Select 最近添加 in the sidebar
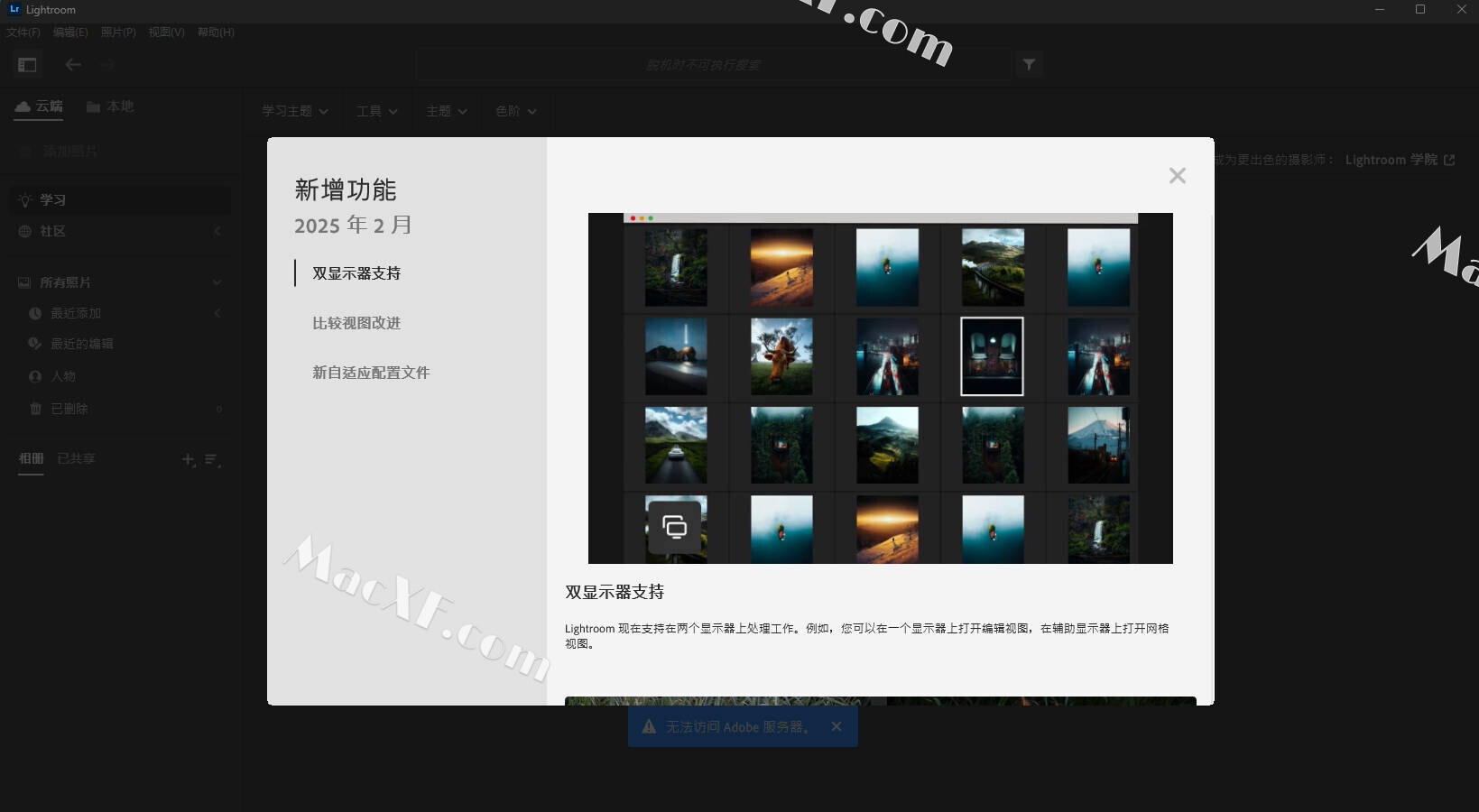The image size is (1479, 812). (x=76, y=313)
